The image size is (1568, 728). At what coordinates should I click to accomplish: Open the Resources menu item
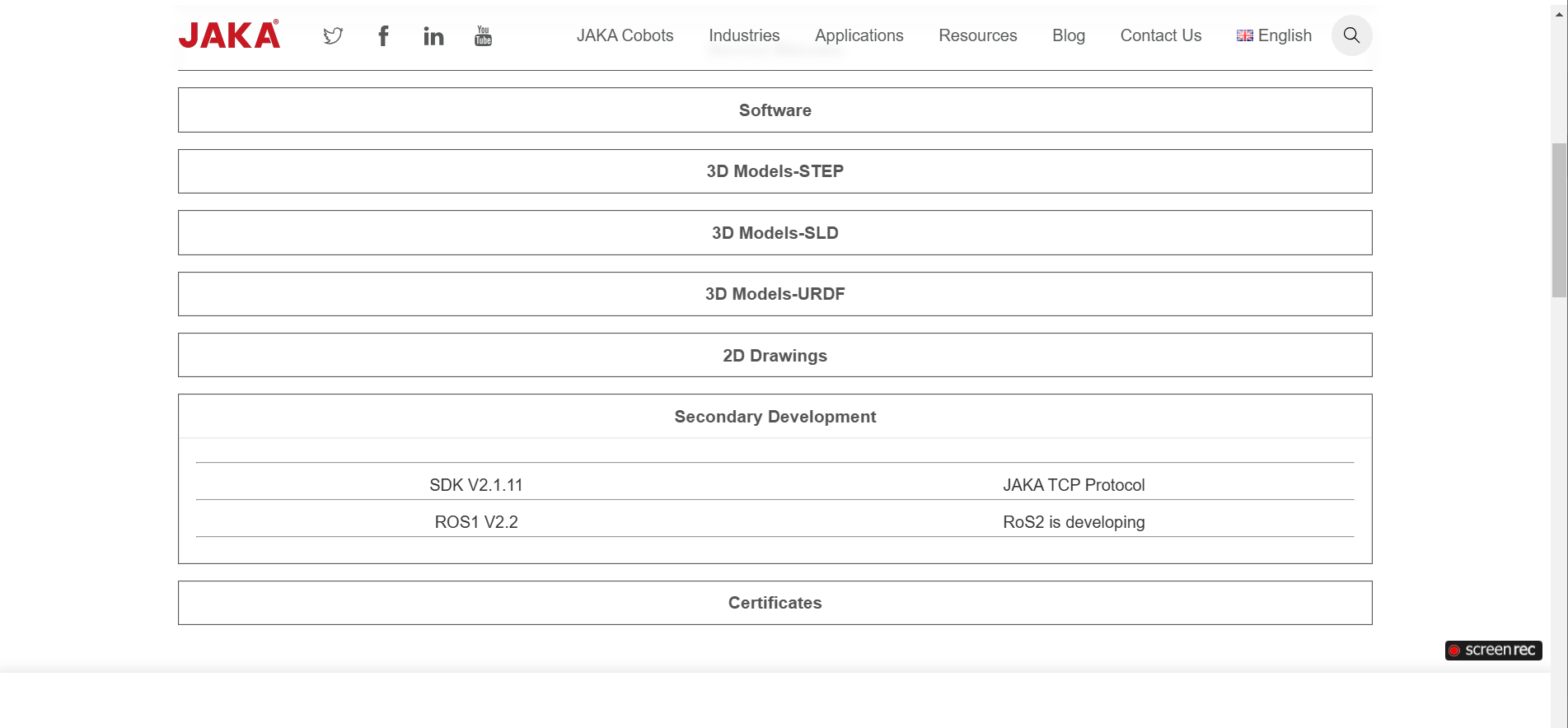click(x=977, y=35)
